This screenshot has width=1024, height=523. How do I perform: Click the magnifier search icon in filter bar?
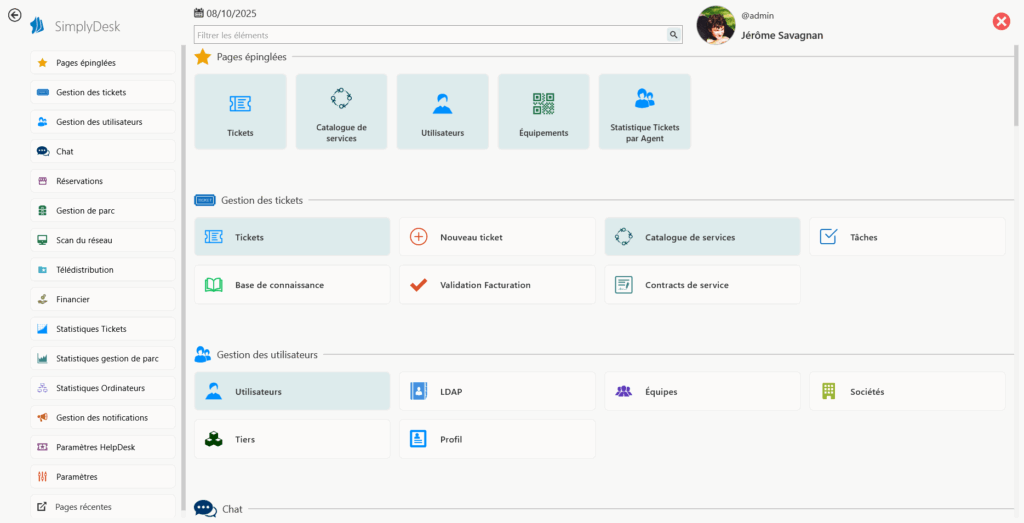[x=674, y=35]
